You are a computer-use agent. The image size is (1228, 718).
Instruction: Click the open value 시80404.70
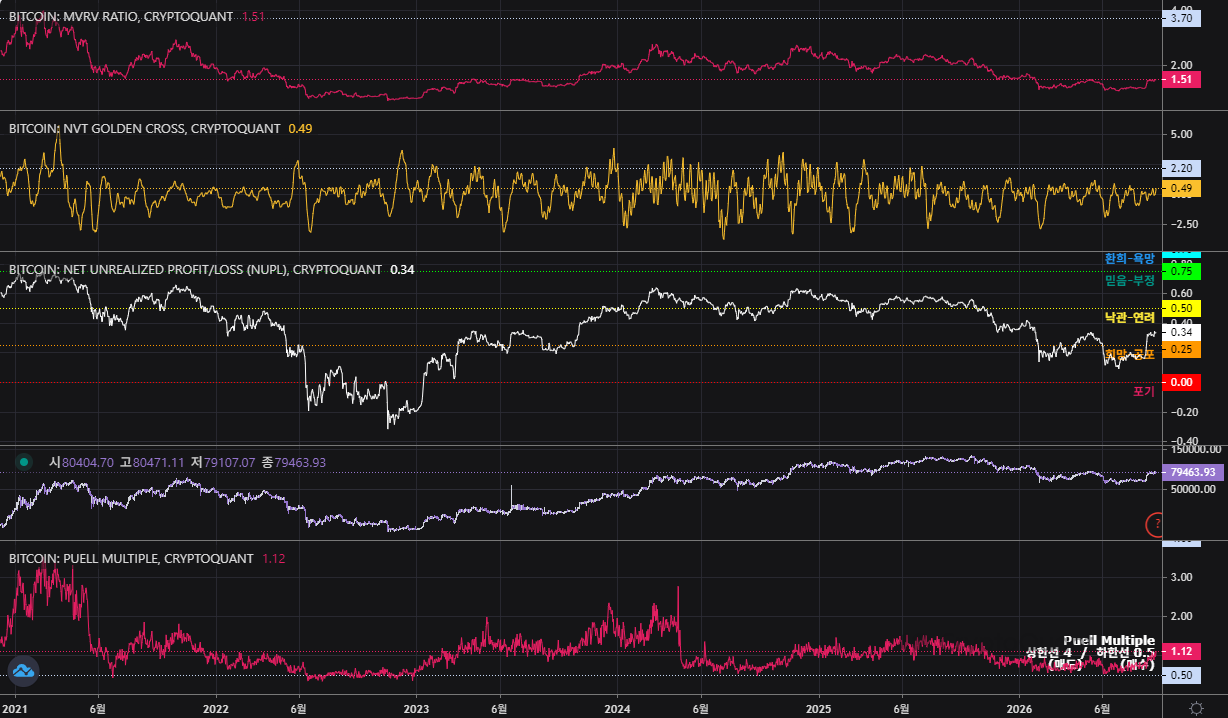pos(81,462)
